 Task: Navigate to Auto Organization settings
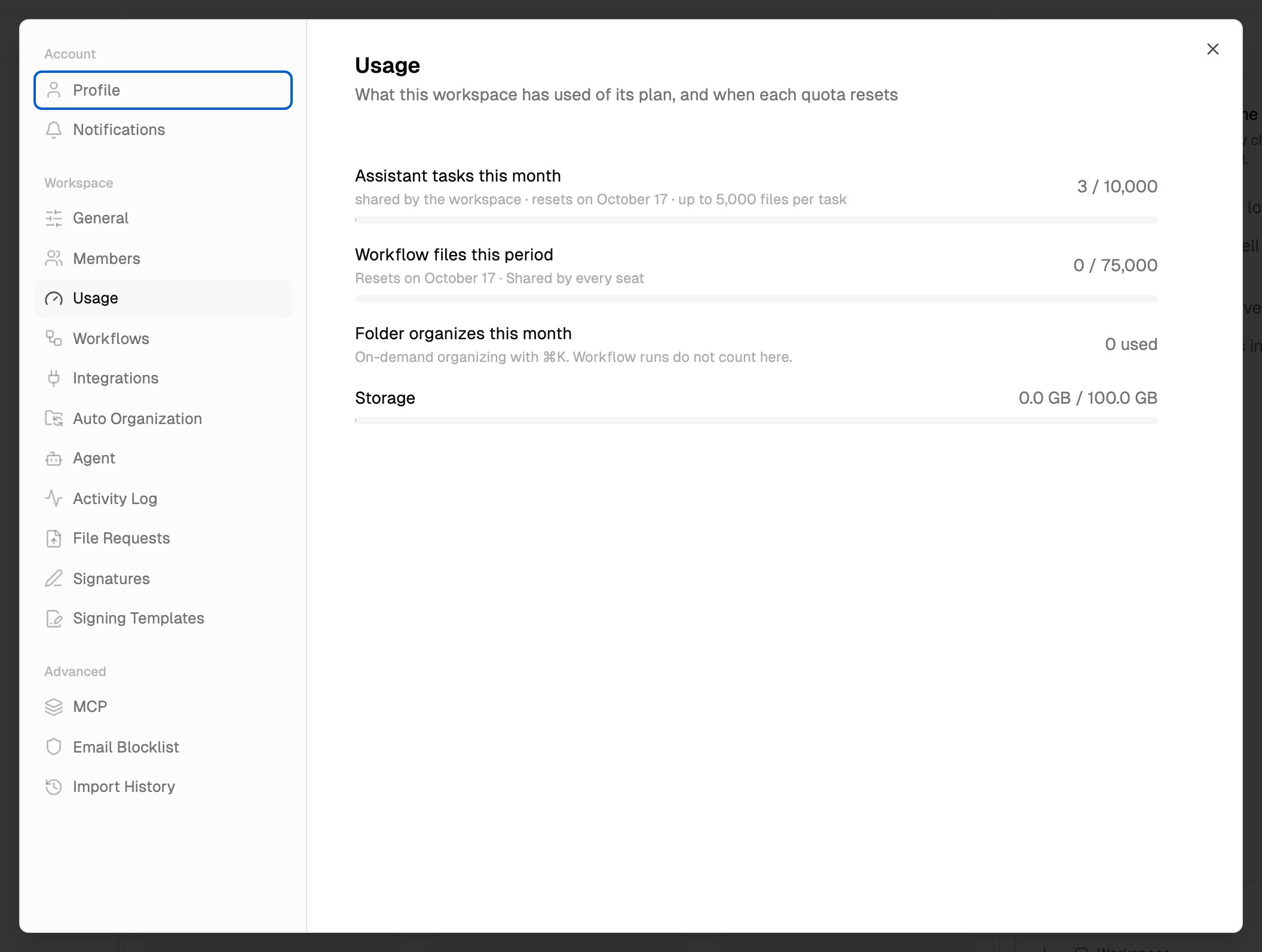tap(163, 419)
